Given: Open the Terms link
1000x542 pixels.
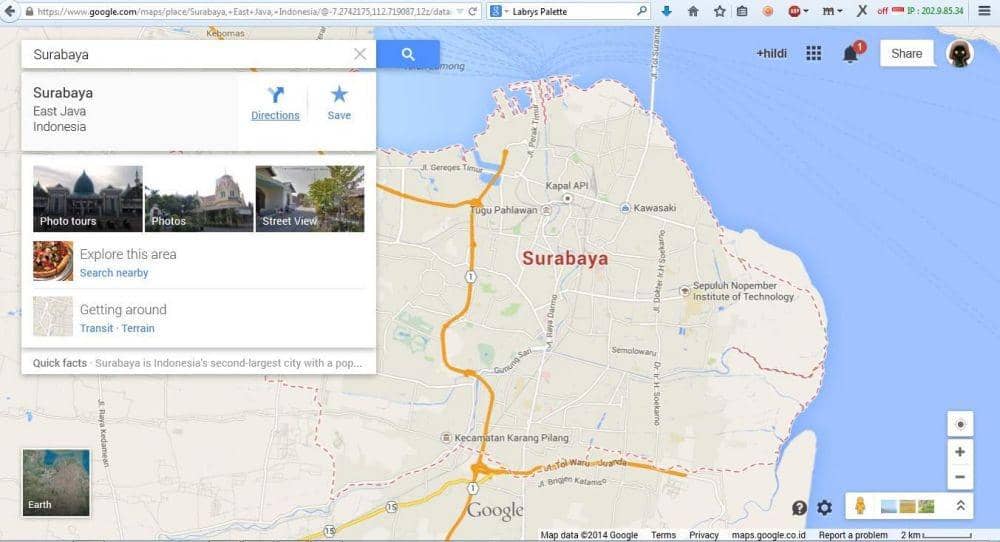Looking at the screenshot, I should coord(663,535).
